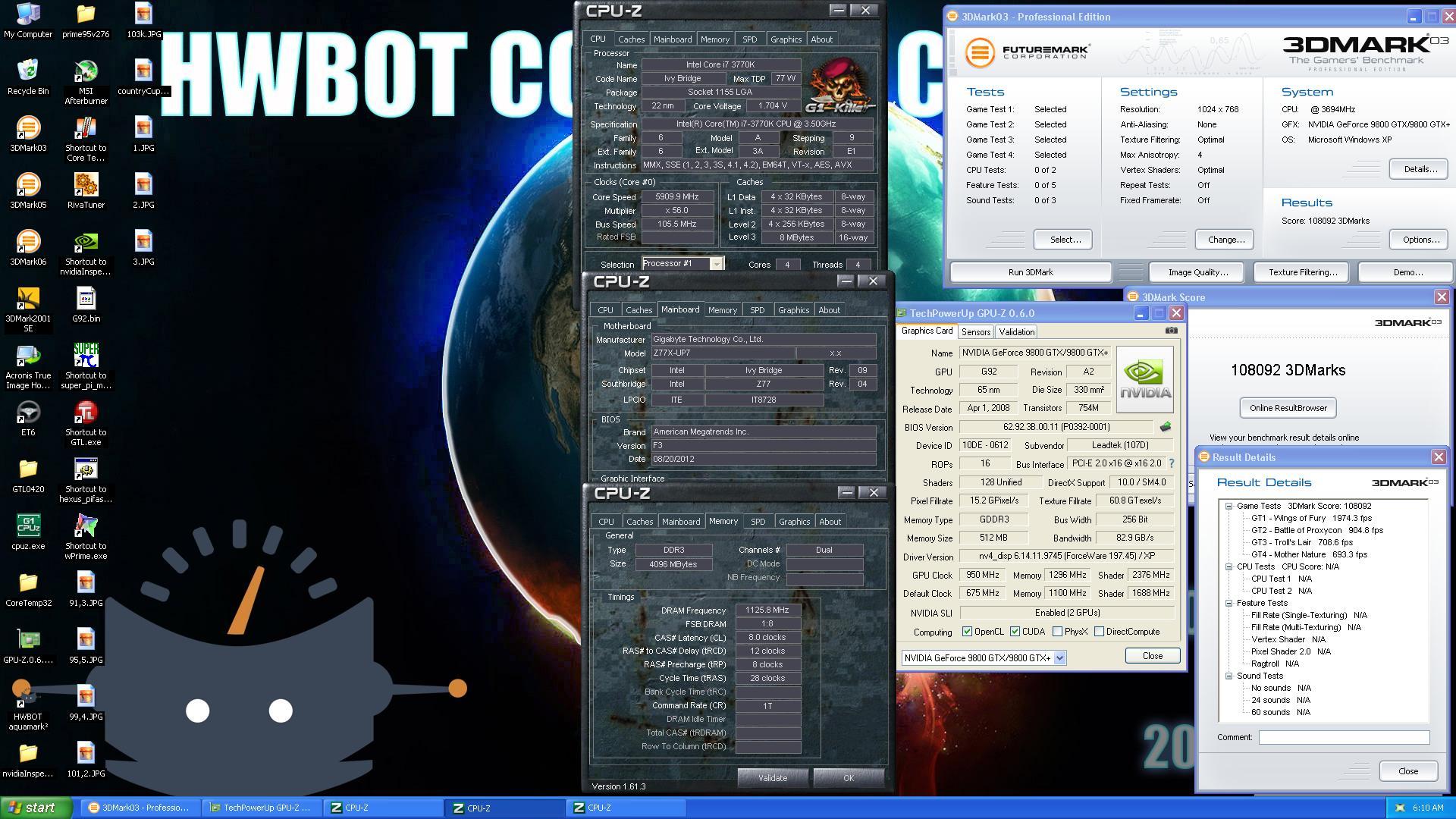
Task: Click the Windows Start button
Action: (x=36, y=808)
